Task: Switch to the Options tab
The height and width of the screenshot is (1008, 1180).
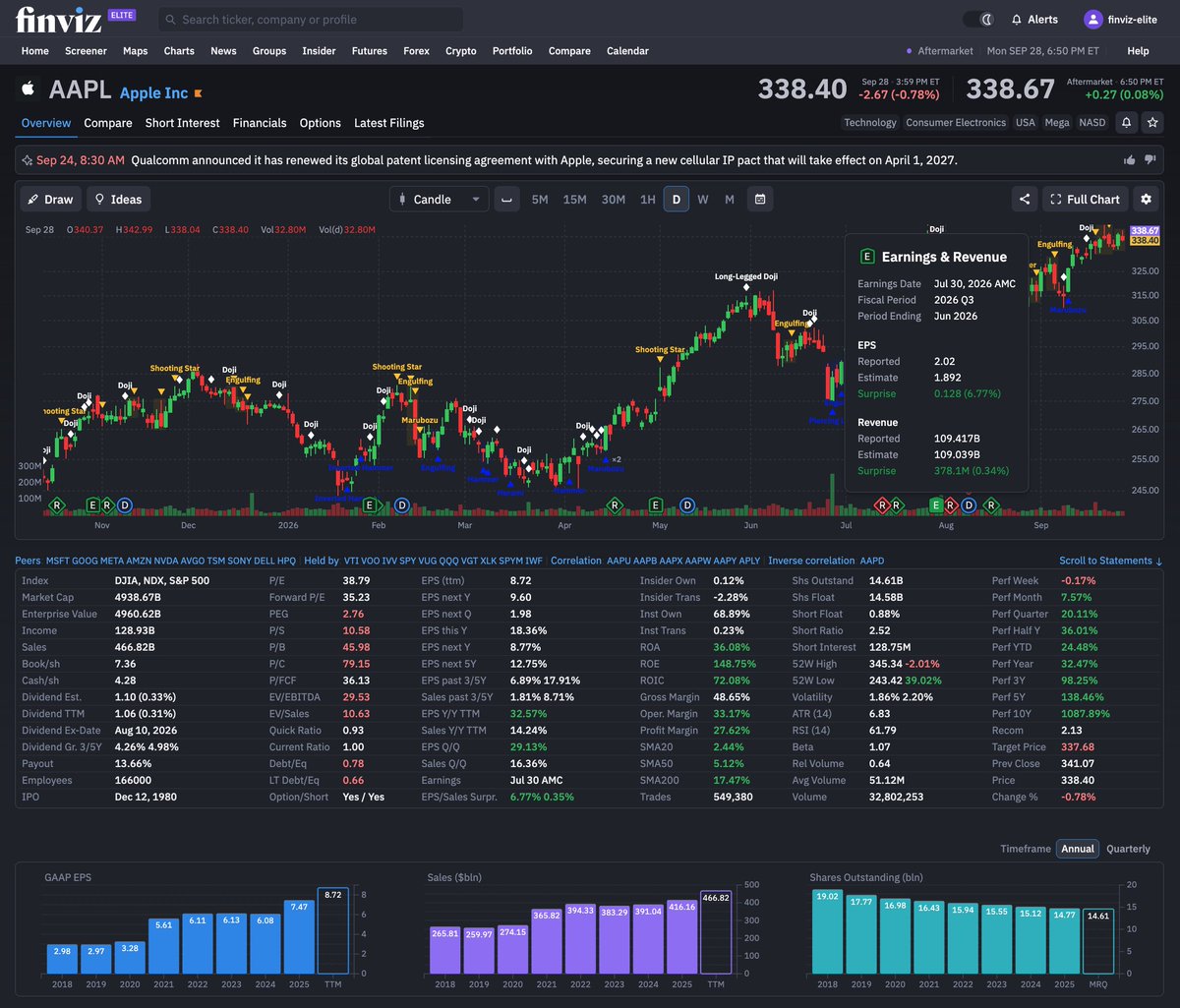Action: click(320, 123)
